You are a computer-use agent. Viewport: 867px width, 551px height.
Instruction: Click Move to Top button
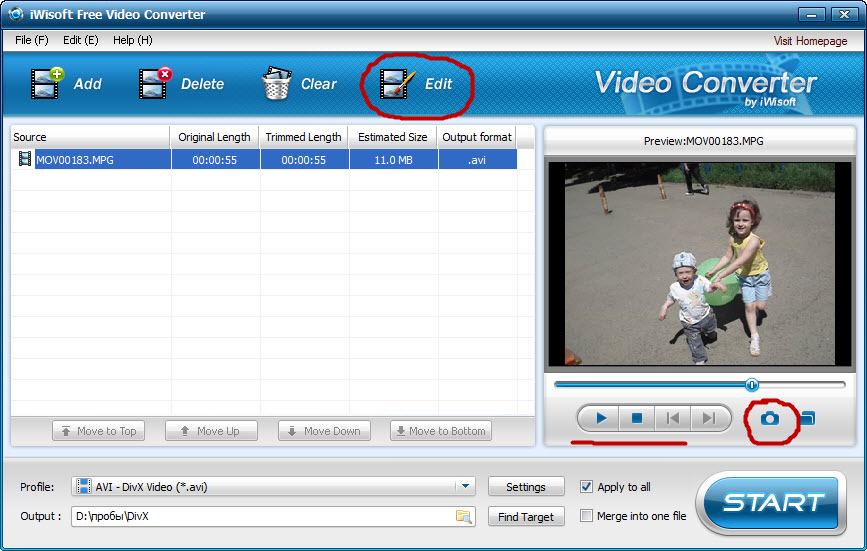tap(98, 431)
